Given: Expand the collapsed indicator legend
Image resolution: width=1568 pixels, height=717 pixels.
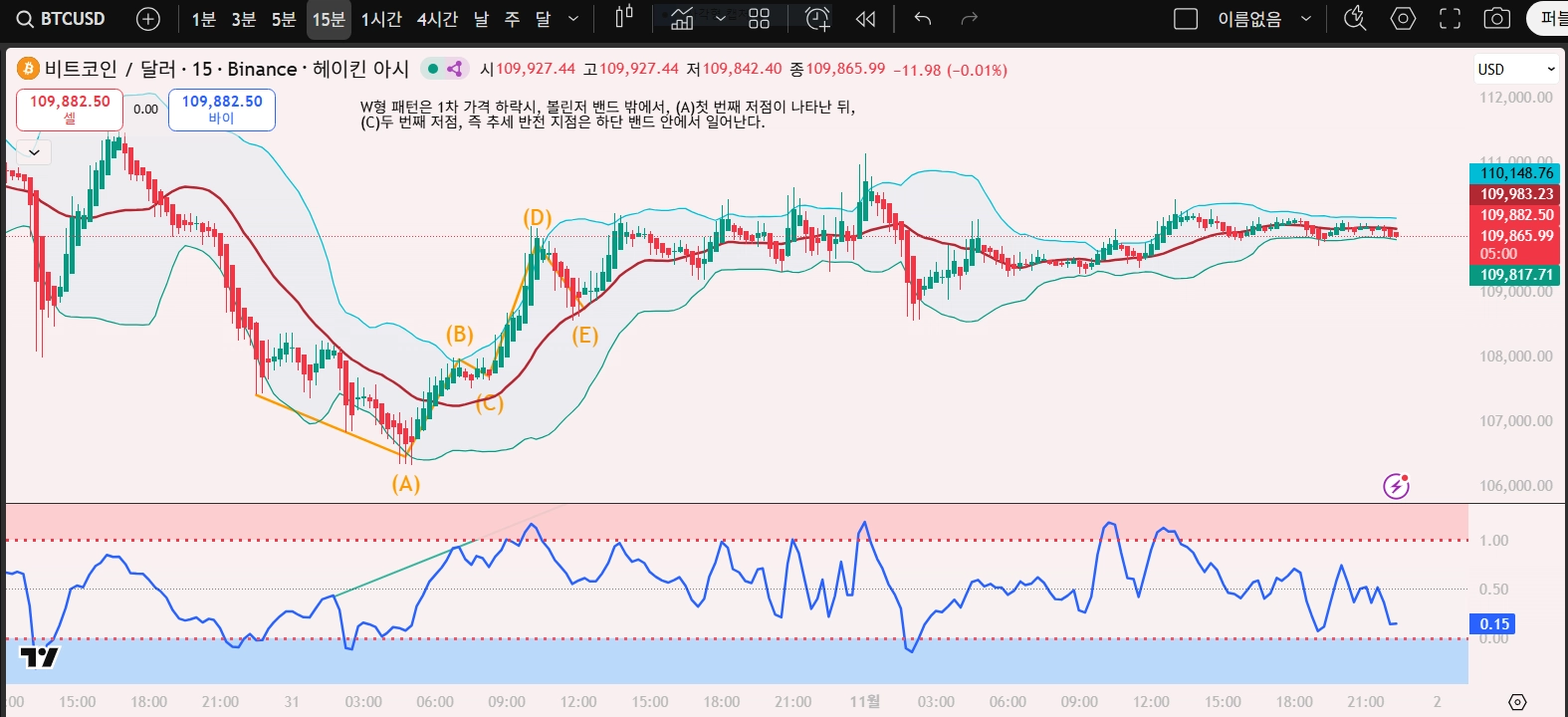Looking at the screenshot, I should (x=34, y=152).
